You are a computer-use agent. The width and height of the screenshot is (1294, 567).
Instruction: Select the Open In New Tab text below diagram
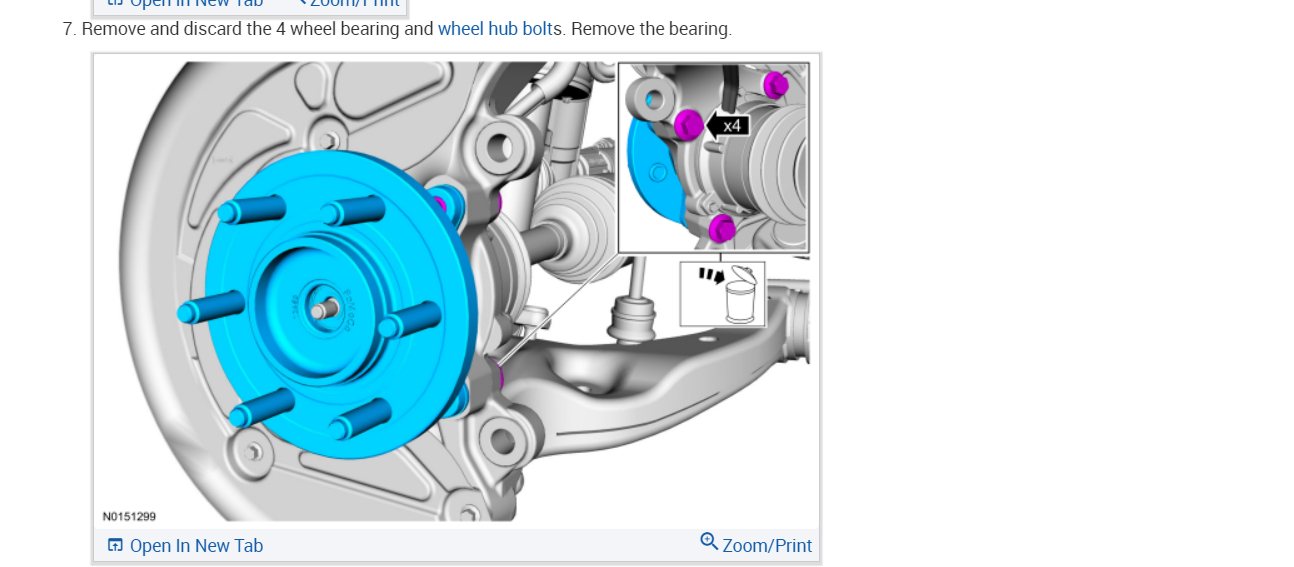196,546
